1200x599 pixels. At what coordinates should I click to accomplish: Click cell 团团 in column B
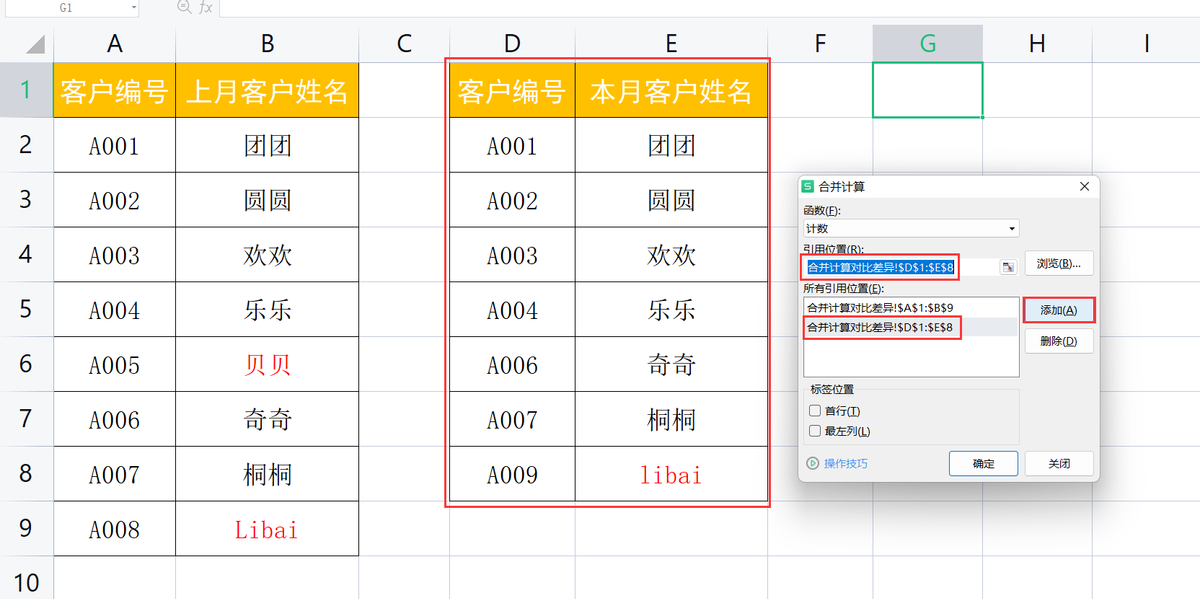point(267,146)
